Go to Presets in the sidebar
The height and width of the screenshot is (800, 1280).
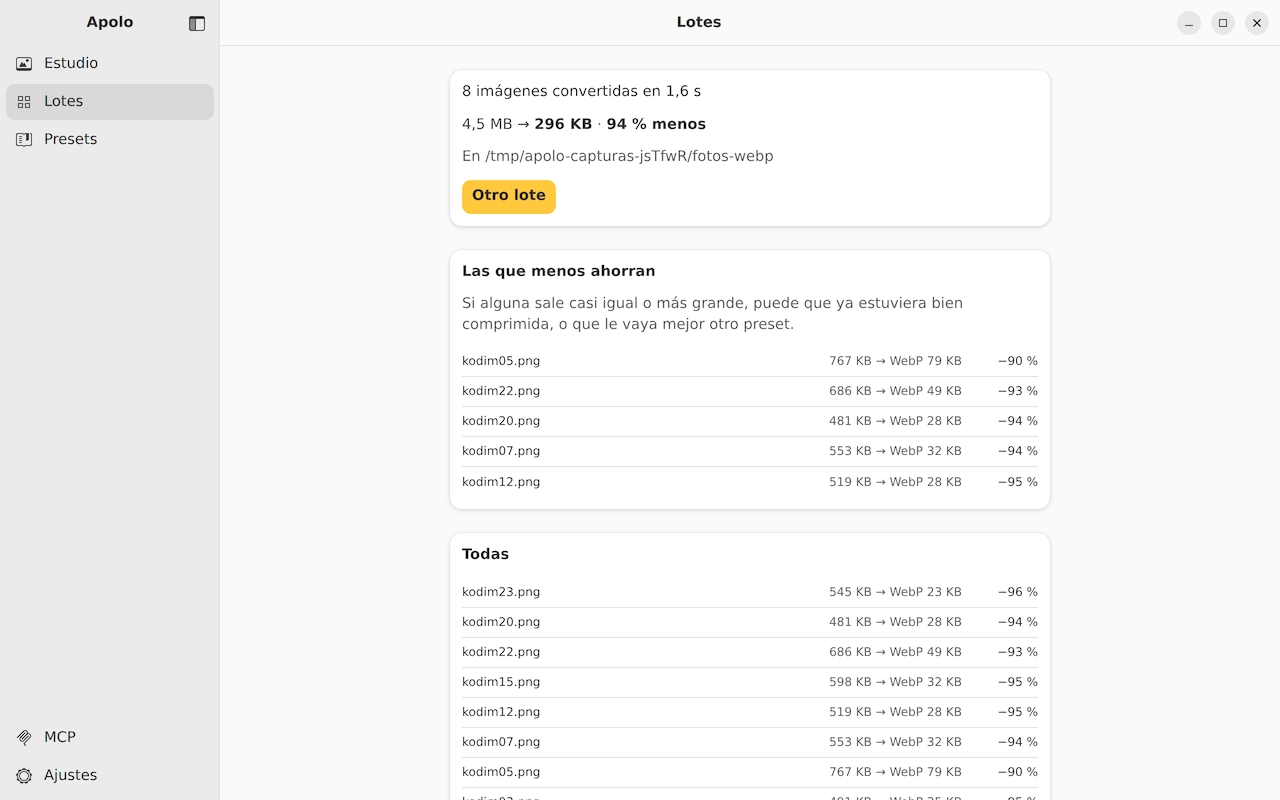[110, 139]
